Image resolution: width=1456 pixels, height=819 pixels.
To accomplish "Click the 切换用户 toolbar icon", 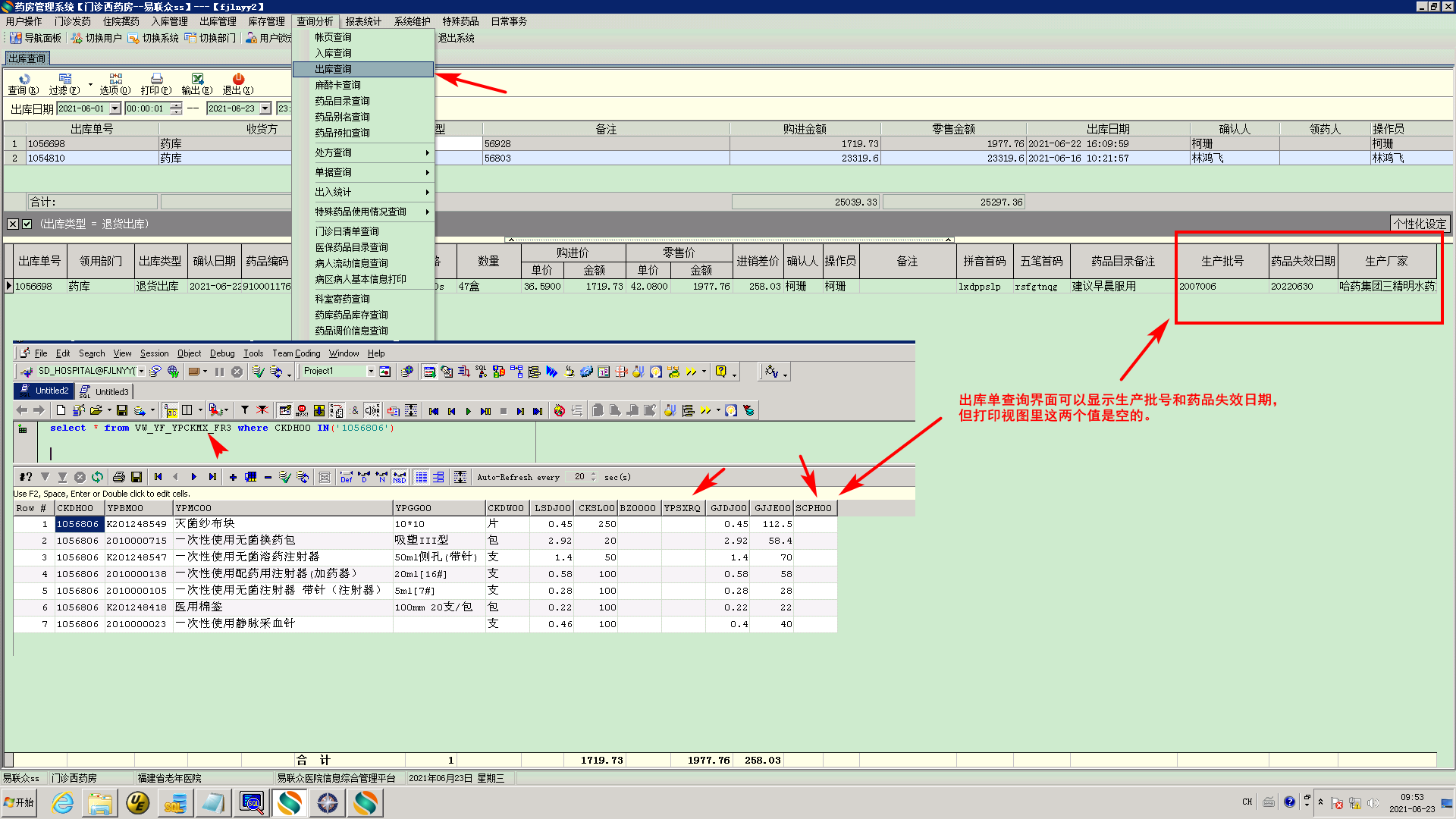I will [x=77, y=38].
